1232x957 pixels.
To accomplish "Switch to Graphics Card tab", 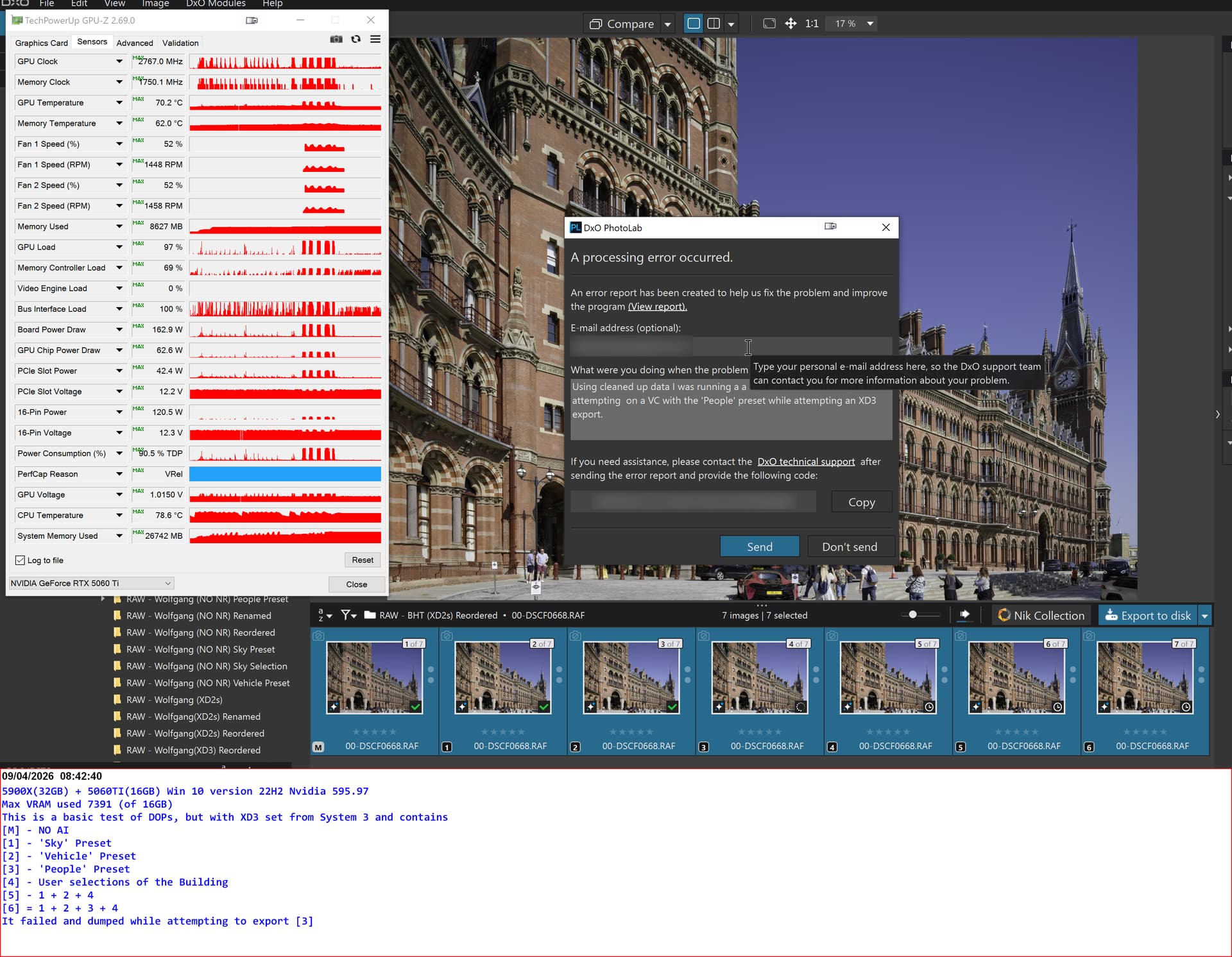I will (x=41, y=43).
